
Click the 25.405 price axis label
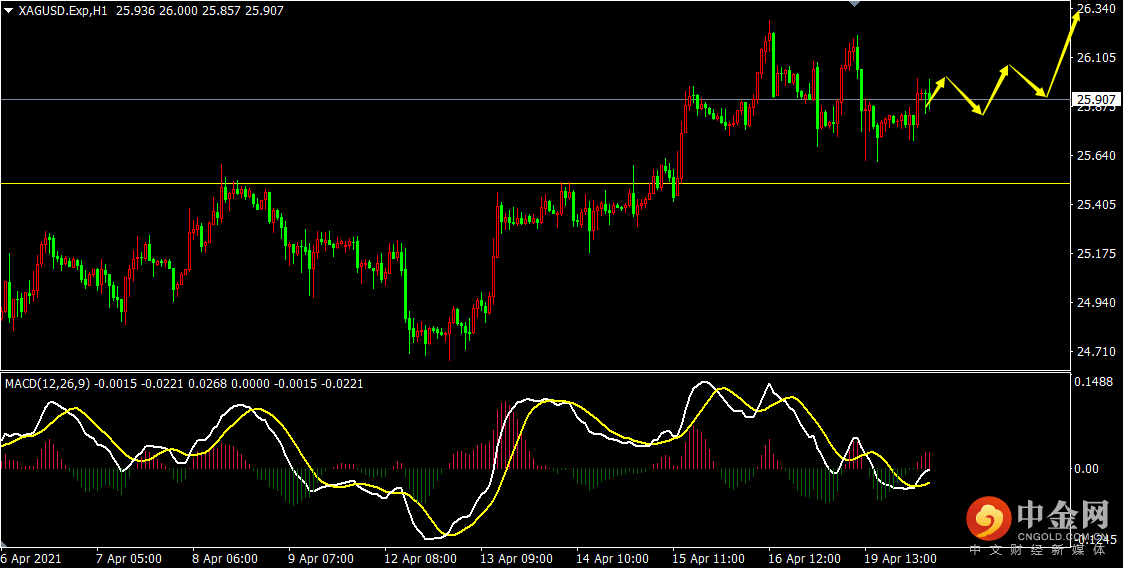(x=1097, y=206)
